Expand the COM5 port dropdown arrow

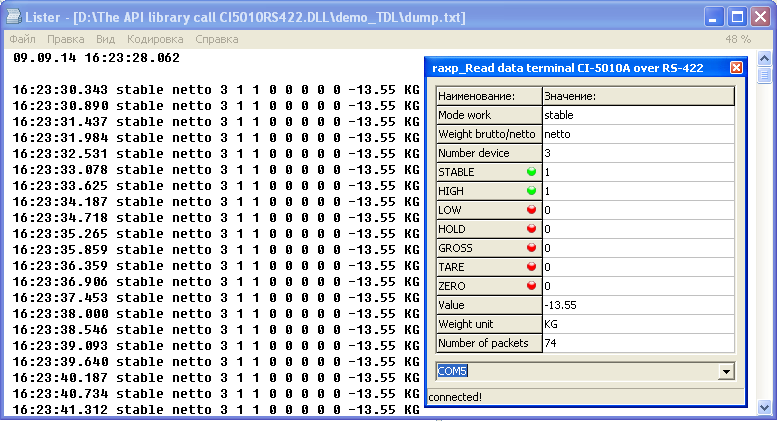click(x=726, y=371)
